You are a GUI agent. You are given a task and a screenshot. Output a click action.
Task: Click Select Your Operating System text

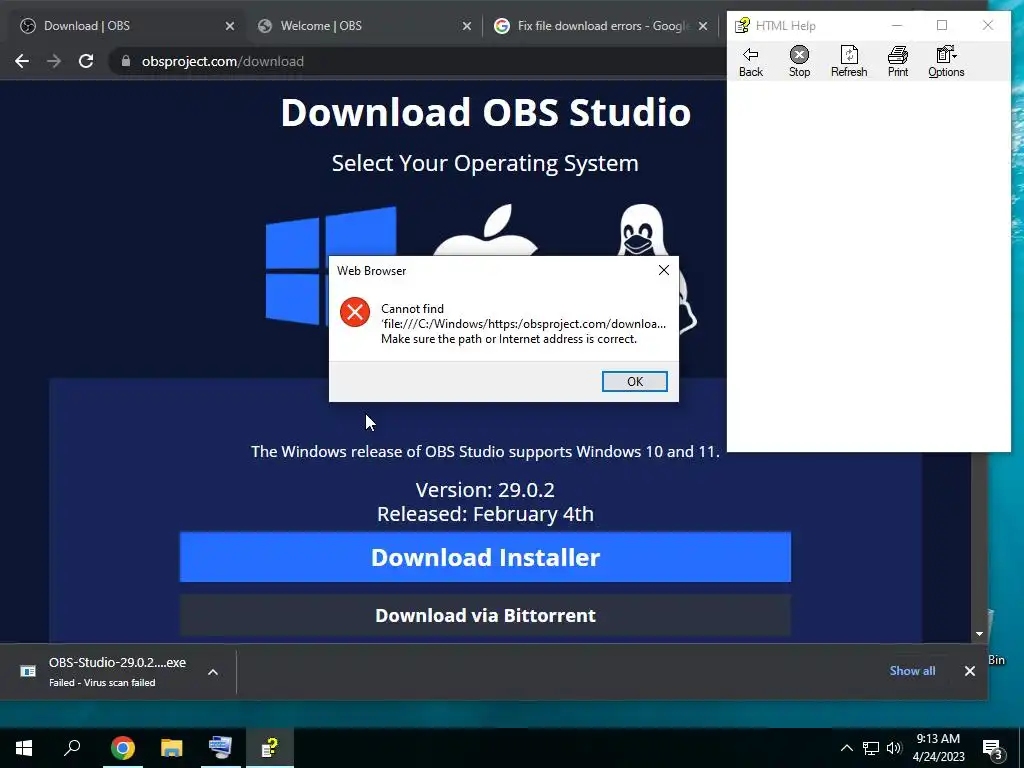(485, 163)
